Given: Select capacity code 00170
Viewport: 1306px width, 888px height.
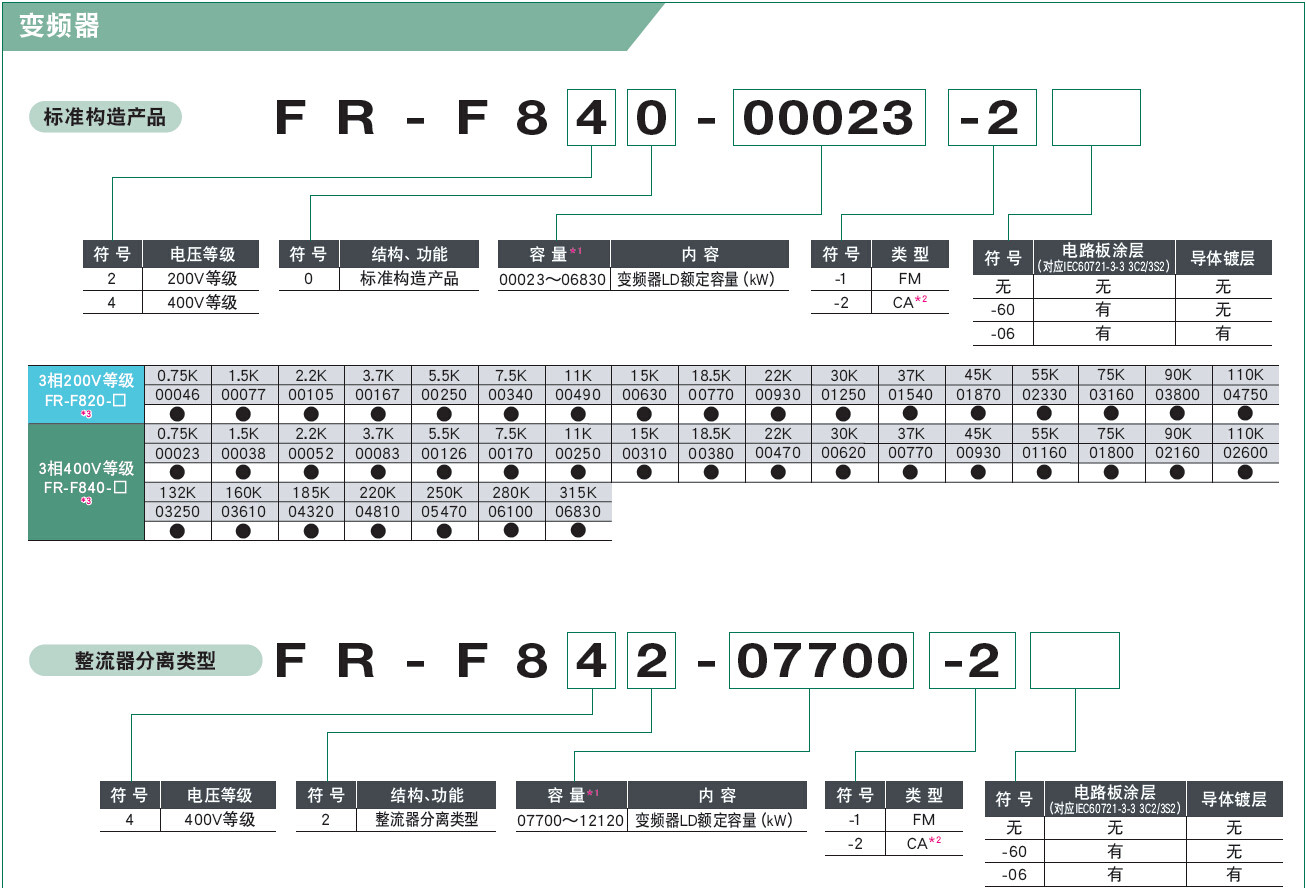Looking at the screenshot, I should click(511, 453).
